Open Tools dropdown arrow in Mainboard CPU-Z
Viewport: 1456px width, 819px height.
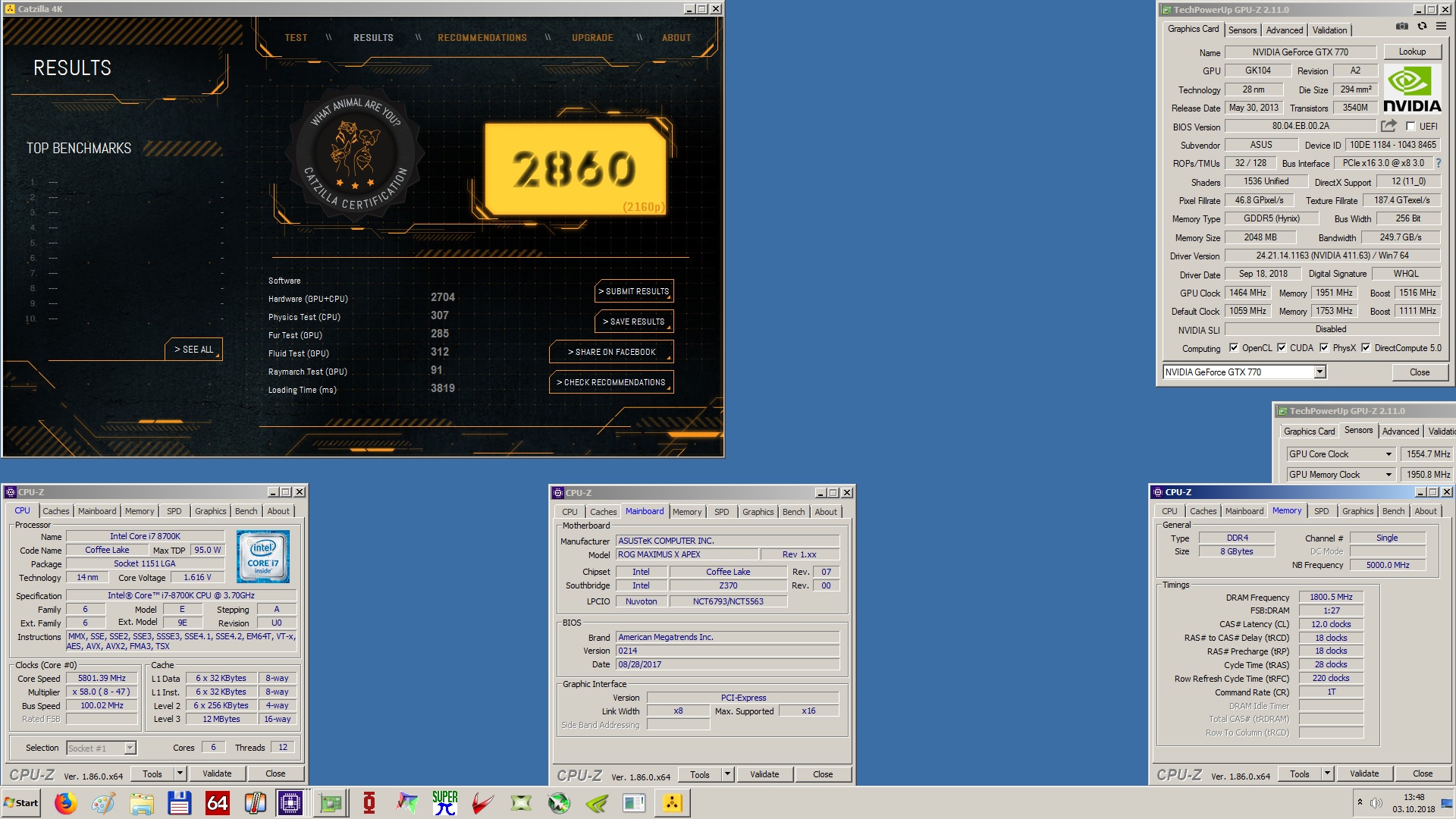[728, 774]
